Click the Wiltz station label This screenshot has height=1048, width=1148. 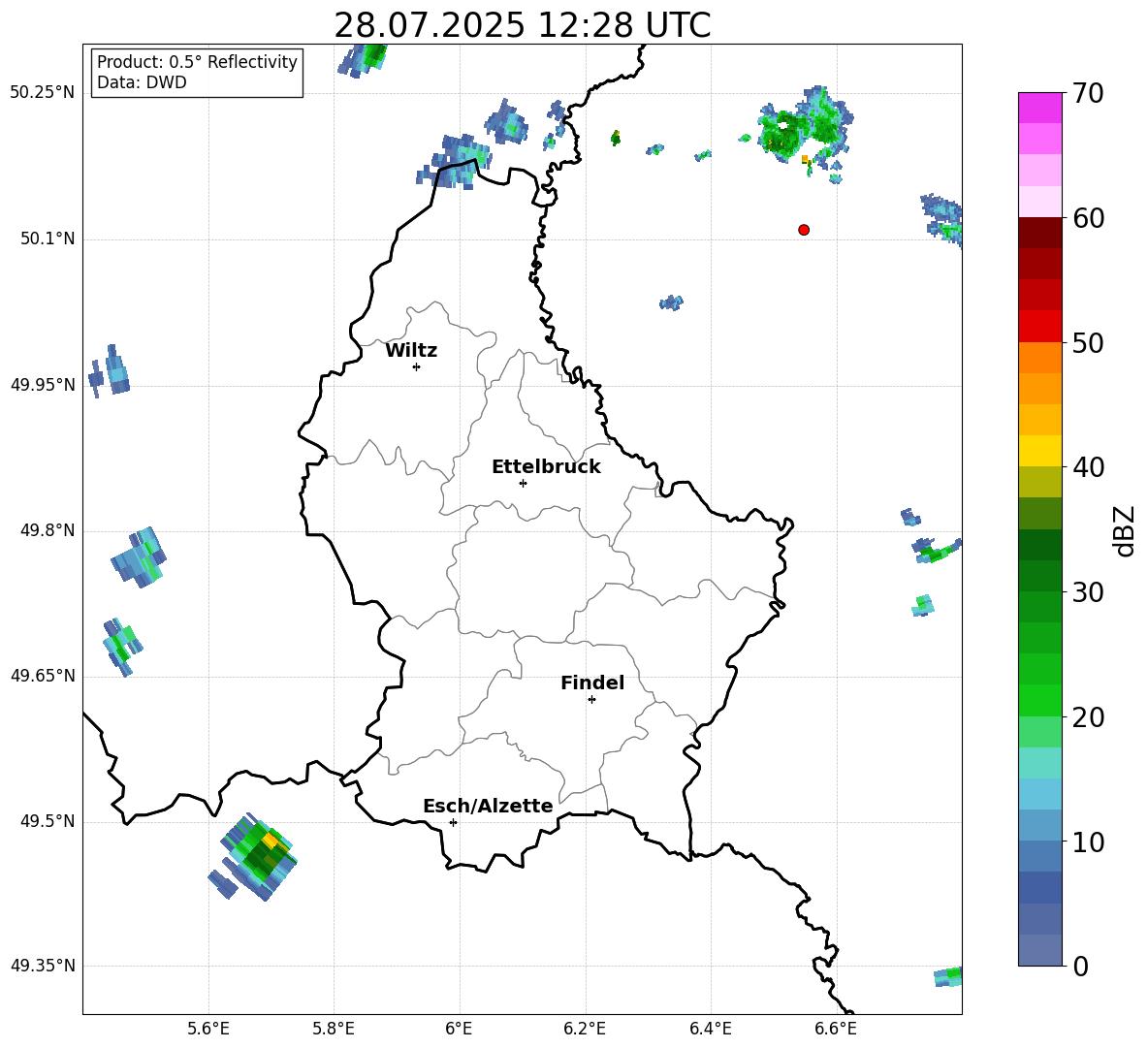(411, 351)
